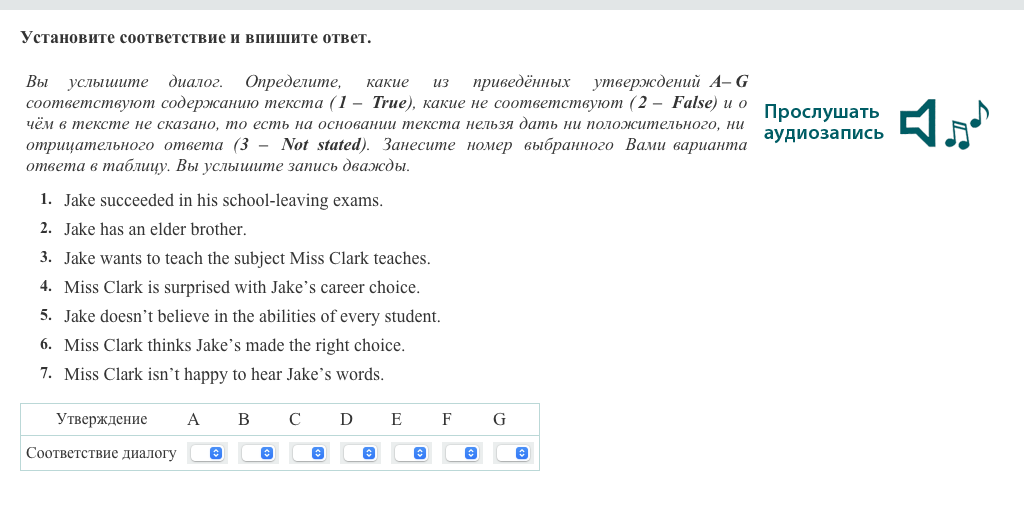This screenshot has width=1024, height=516.
Task: Click the heading 'Установите соответствие и впишите ответ'
Action: pyautogui.click(x=196, y=38)
